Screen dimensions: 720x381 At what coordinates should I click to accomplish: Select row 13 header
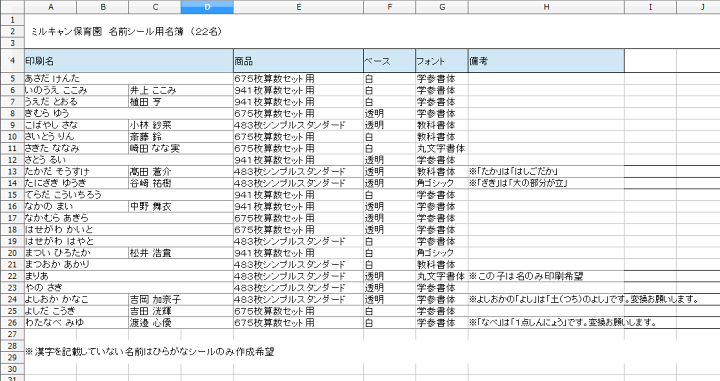click(12, 172)
